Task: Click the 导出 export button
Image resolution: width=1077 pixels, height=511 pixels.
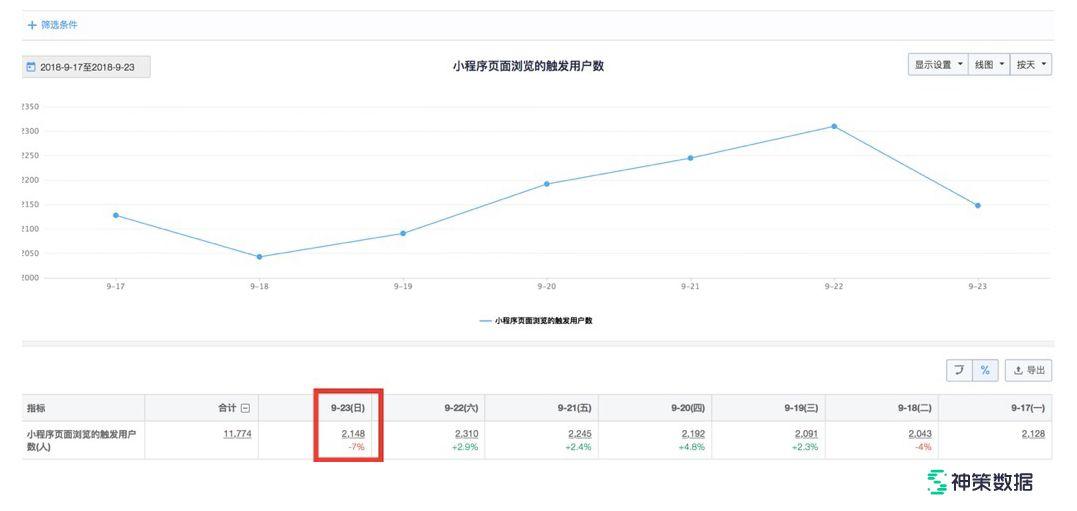Action: tap(1029, 371)
